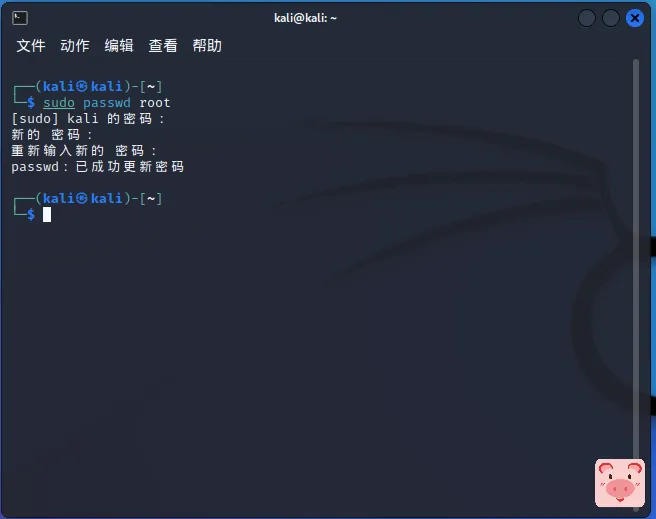The width and height of the screenshot is (656, 519).
Task: Click the terminal cursor at the prompt
Action: point(47,215)
